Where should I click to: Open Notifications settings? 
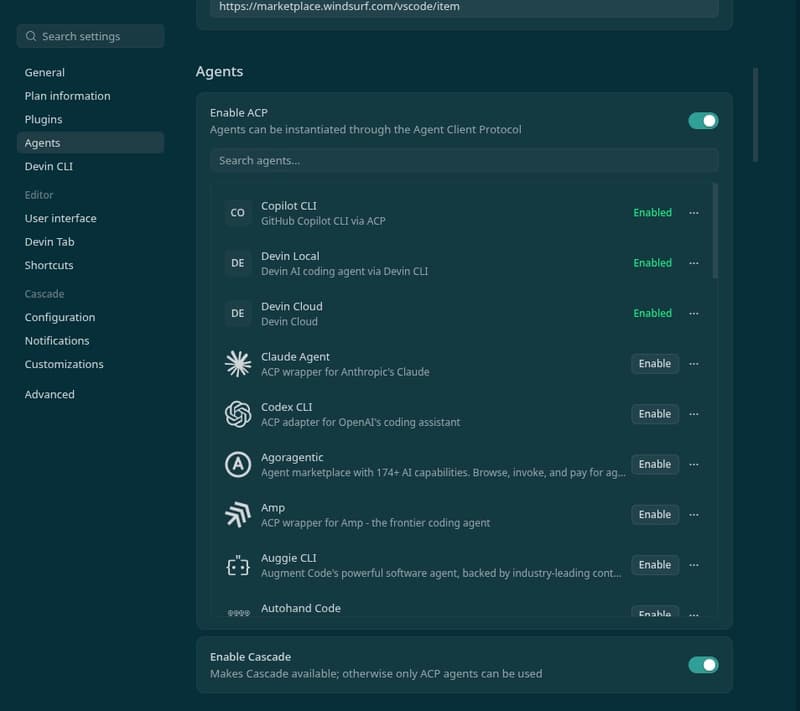click(90, 341)
